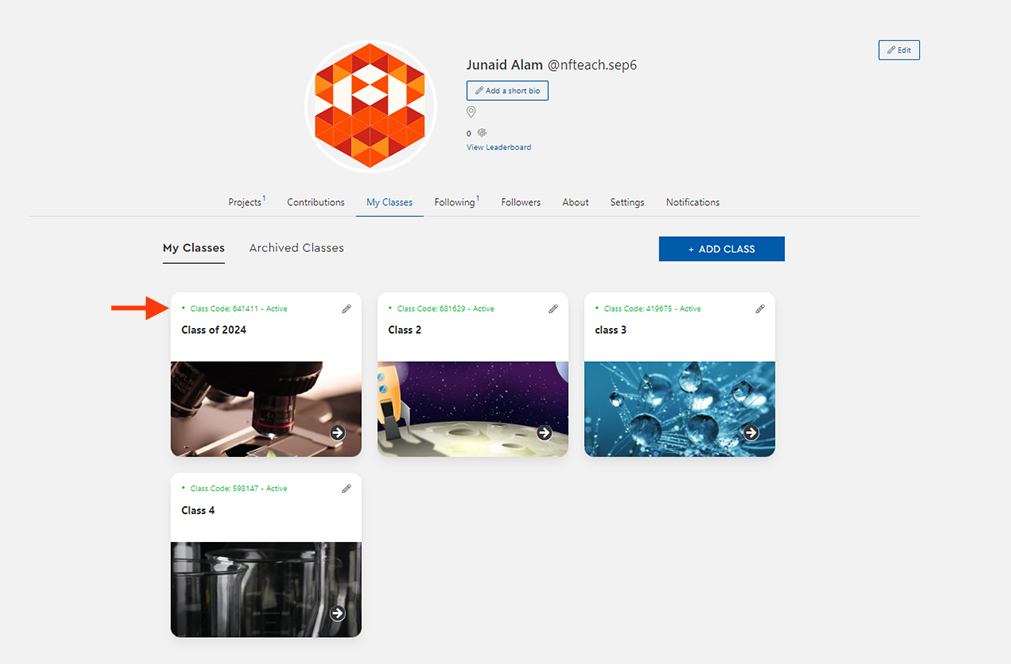
Task: Click "Class Code: 598147 - Active" text
Action: [x=239, y=489]
